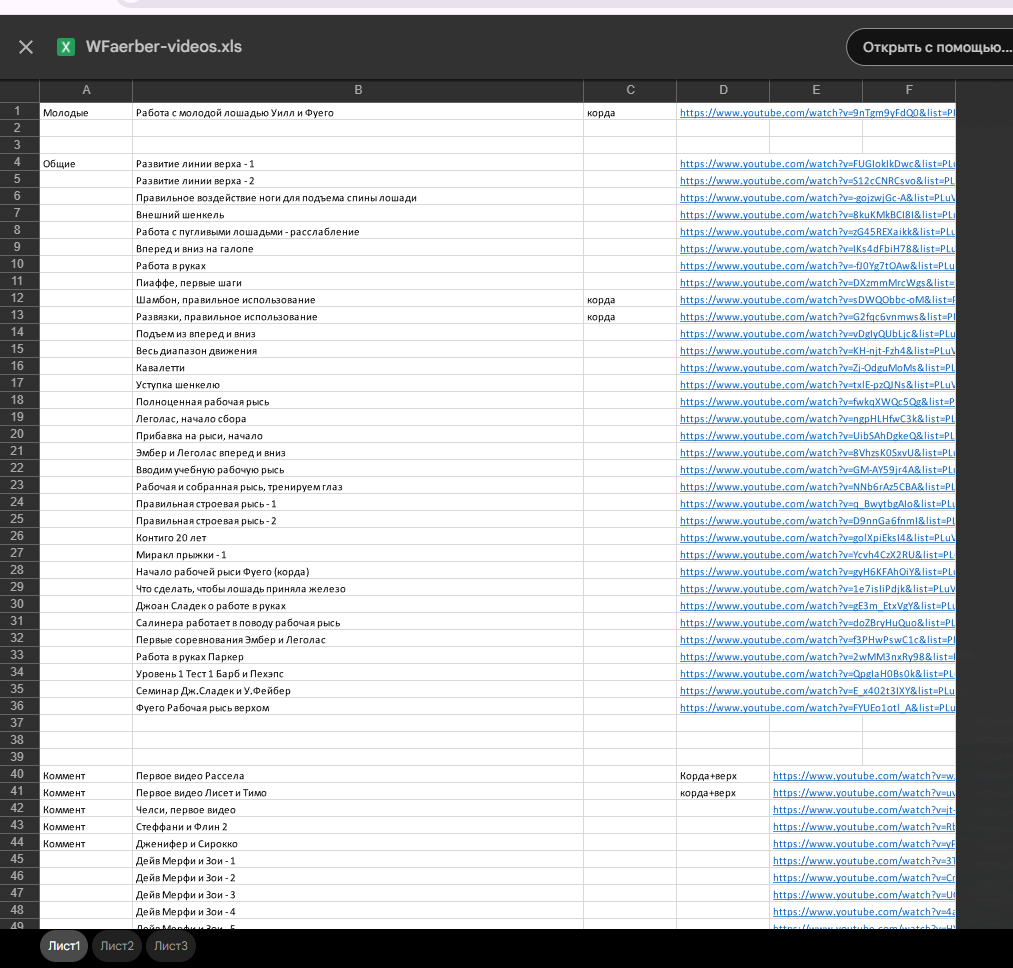Open YouTube link for 'Дженифер и Сирокко'
This screenshot has height=968, width=1013.
point(864,844)
